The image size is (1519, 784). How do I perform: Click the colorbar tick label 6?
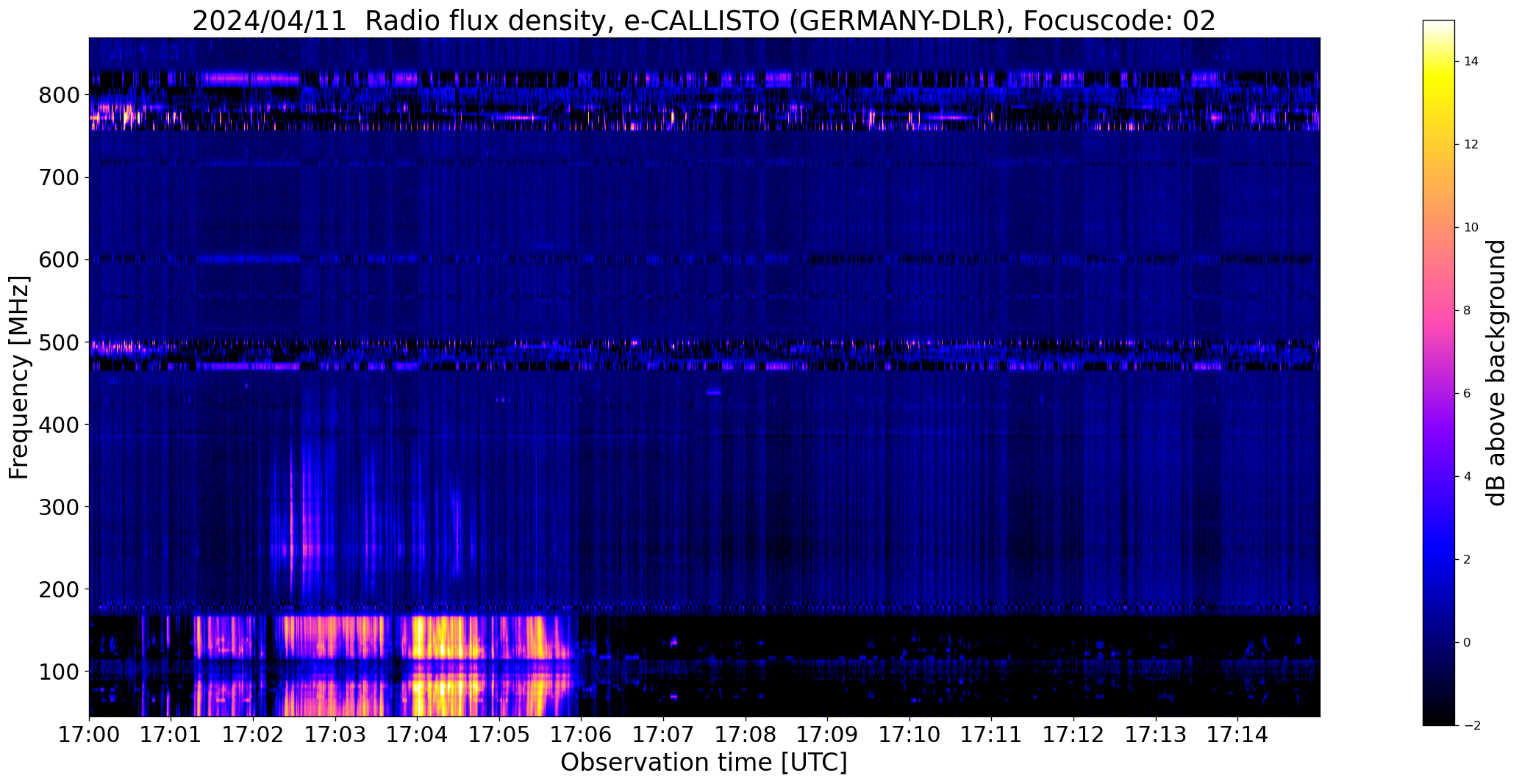pyautogui.click(x=1468, y=394)
